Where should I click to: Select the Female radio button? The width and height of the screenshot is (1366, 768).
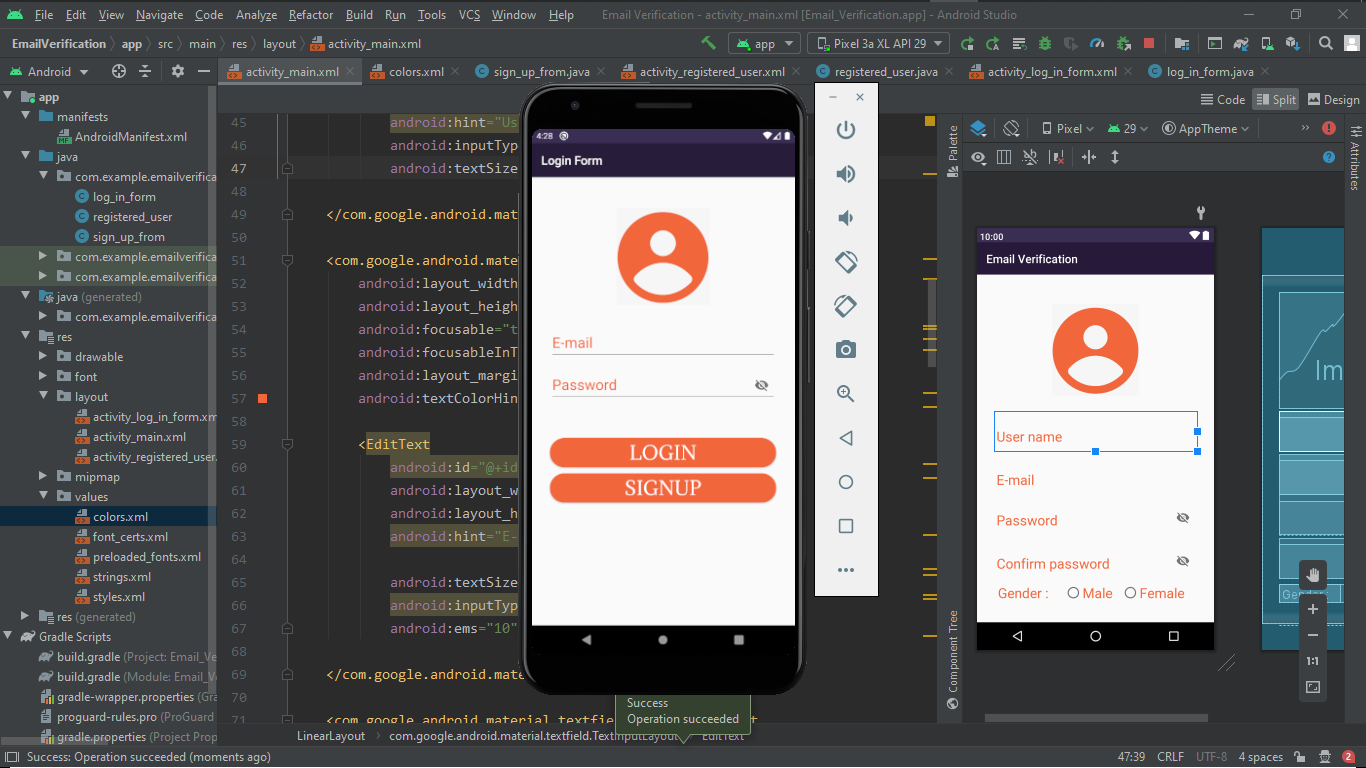point(1131,593)
